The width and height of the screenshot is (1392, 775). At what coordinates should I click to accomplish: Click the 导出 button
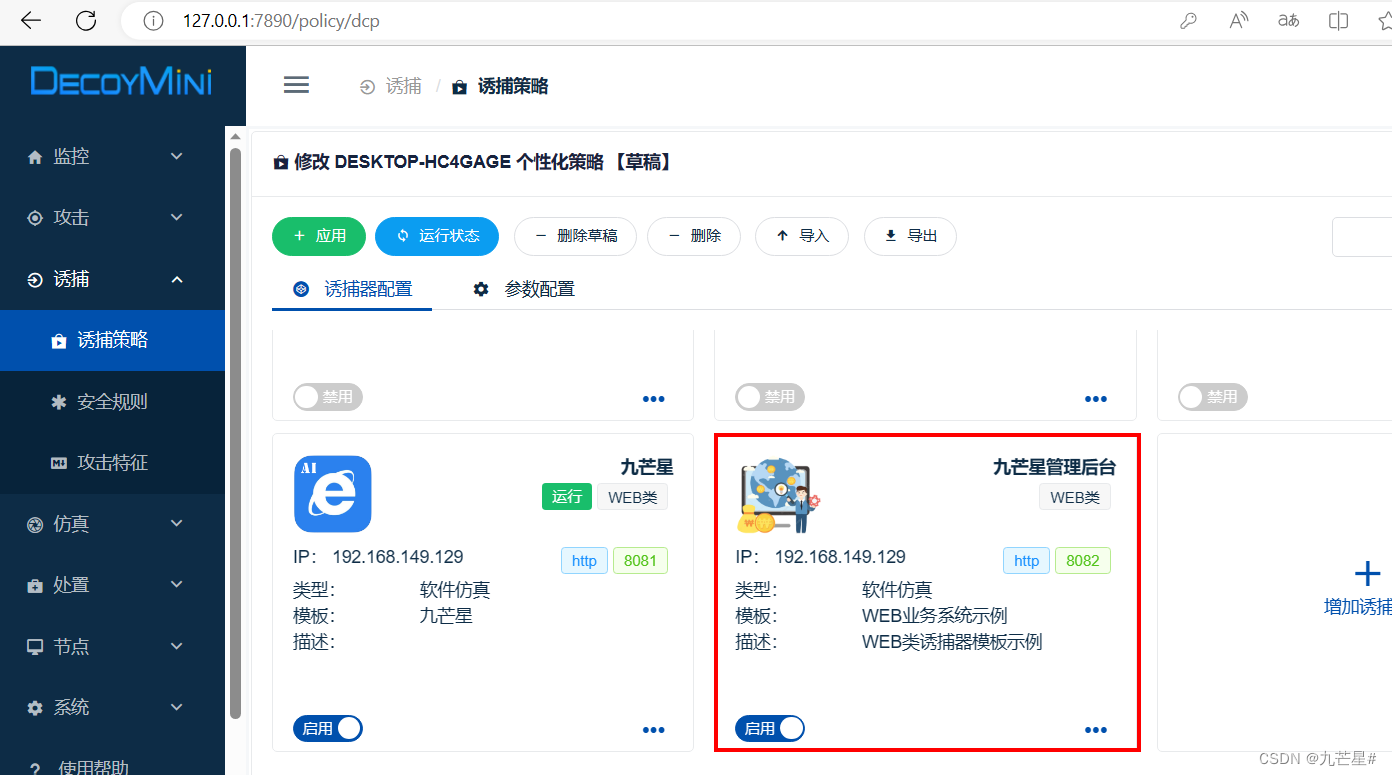[x=910, y=236]
